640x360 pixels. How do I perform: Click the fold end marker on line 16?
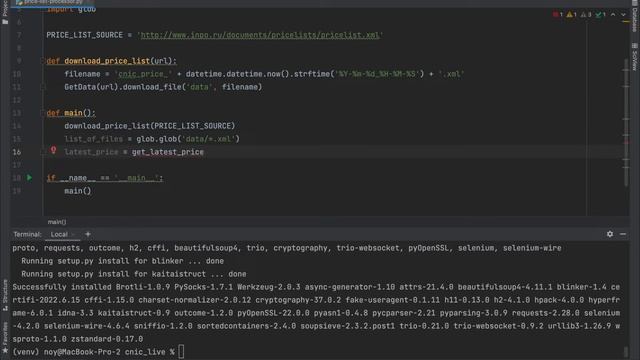43,152
